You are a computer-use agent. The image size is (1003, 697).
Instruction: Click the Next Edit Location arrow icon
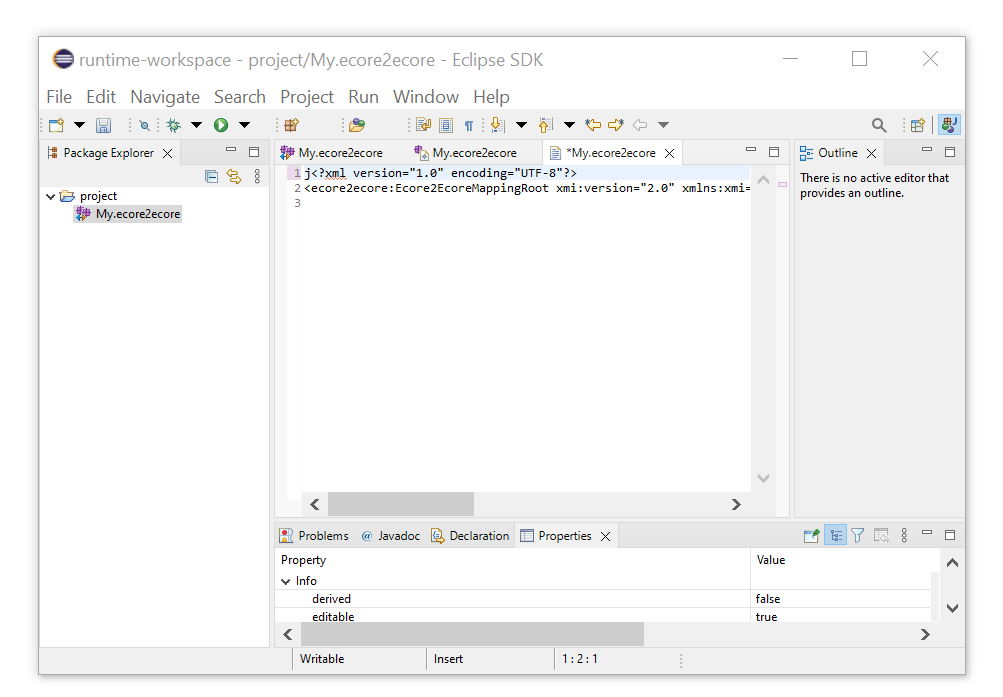616,125
